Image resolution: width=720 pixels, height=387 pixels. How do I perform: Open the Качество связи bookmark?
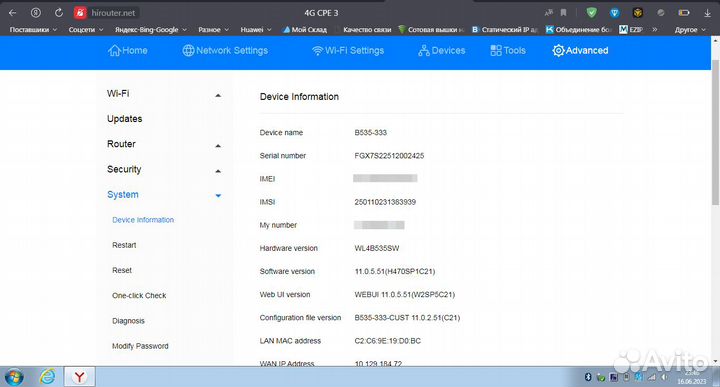(x=367, y=29)
